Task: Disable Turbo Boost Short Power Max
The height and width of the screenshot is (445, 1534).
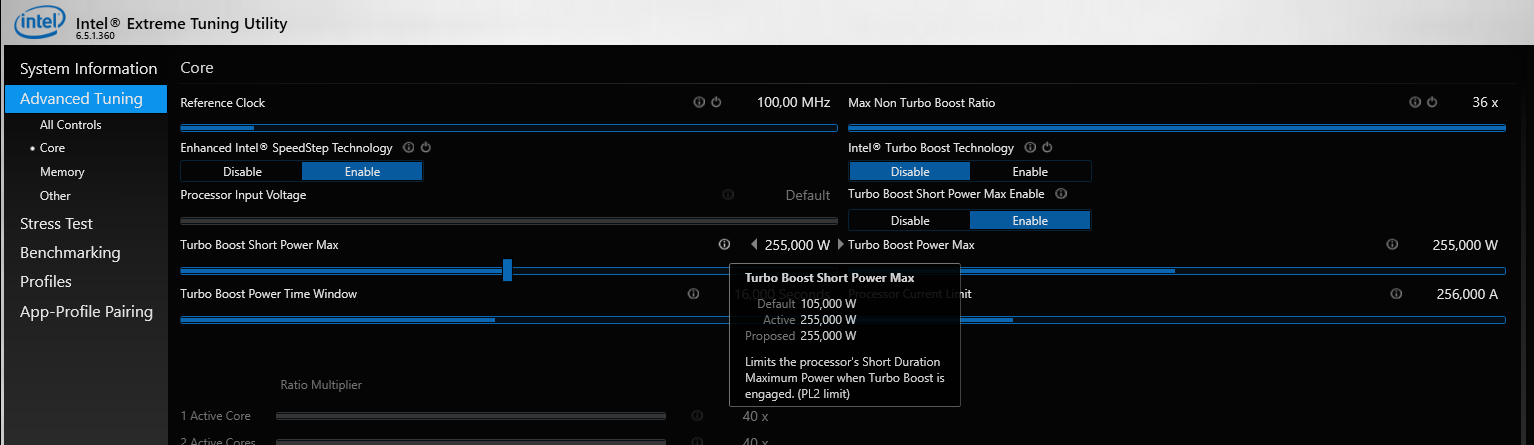Action: 910,221
